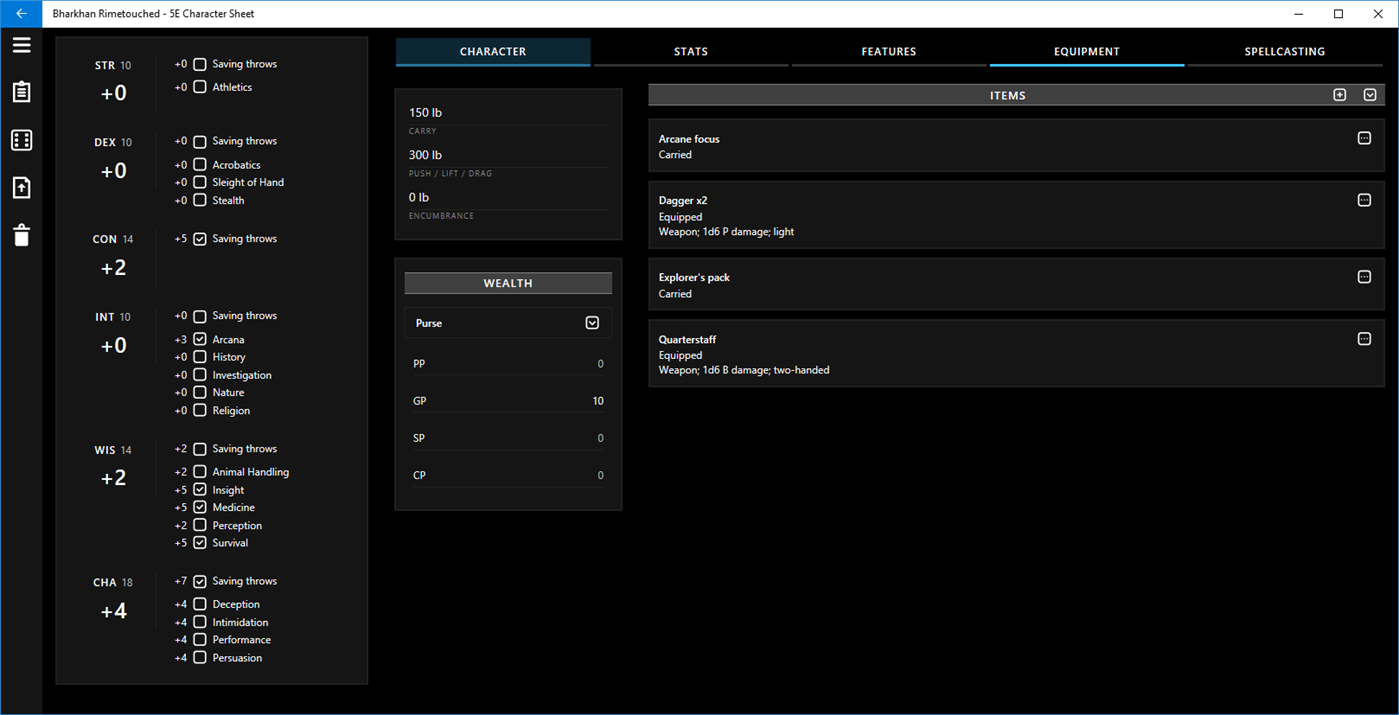1399x715 pixels.
Task: Check the Investigation skill box
Action: pyautogui.click(x=200, y=375)
